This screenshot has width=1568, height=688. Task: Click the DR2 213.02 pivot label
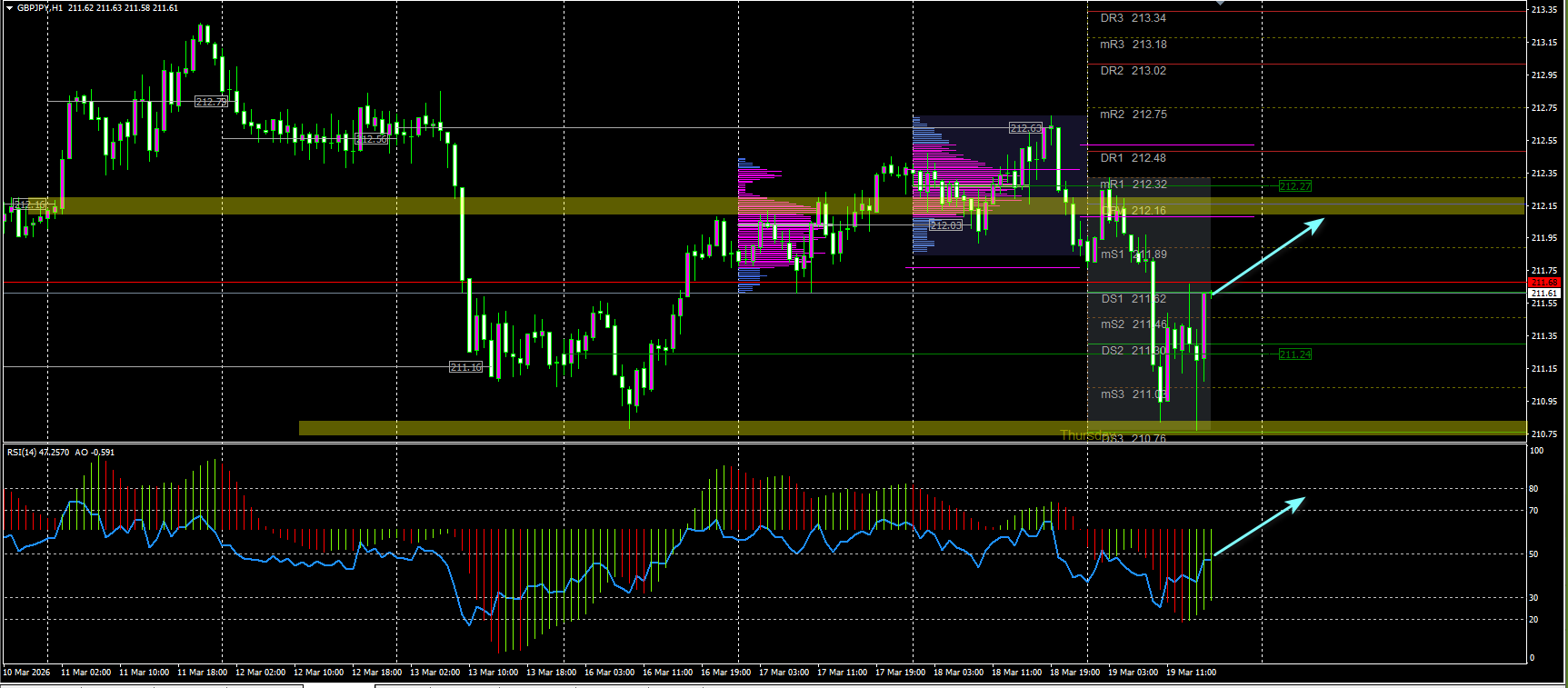1133,71
